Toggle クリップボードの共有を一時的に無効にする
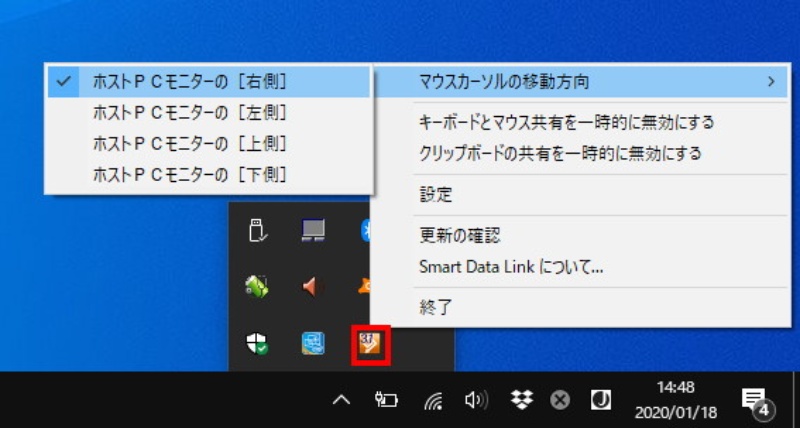 tap(581, 153)
